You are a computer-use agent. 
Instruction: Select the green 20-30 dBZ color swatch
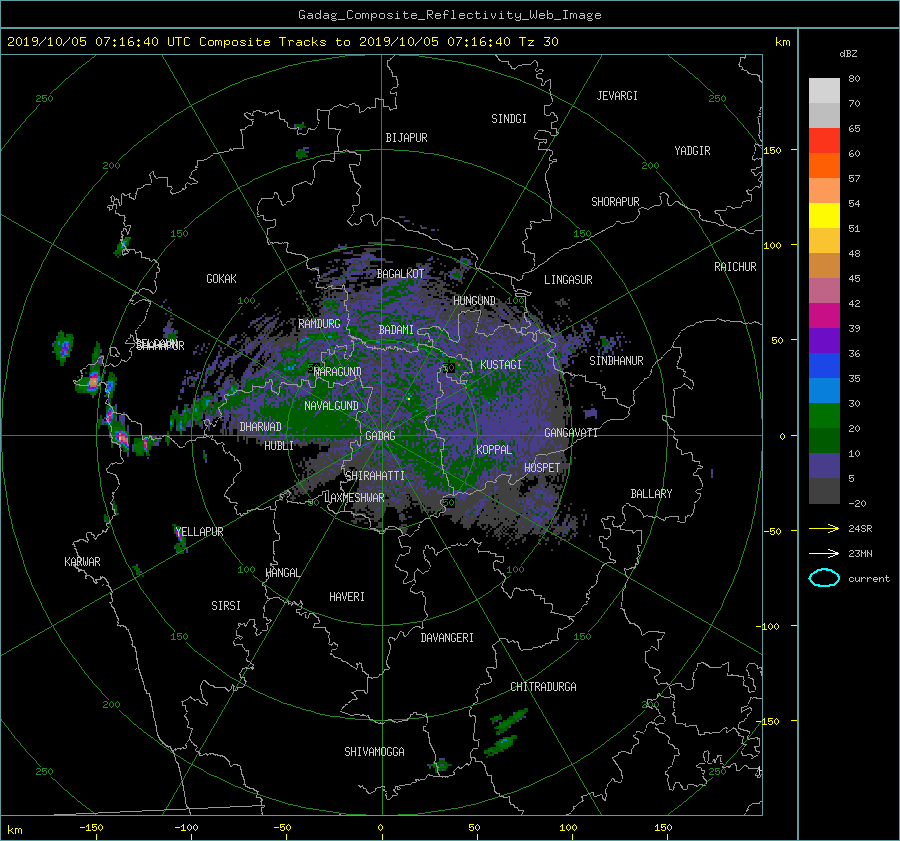coord(824,416)
